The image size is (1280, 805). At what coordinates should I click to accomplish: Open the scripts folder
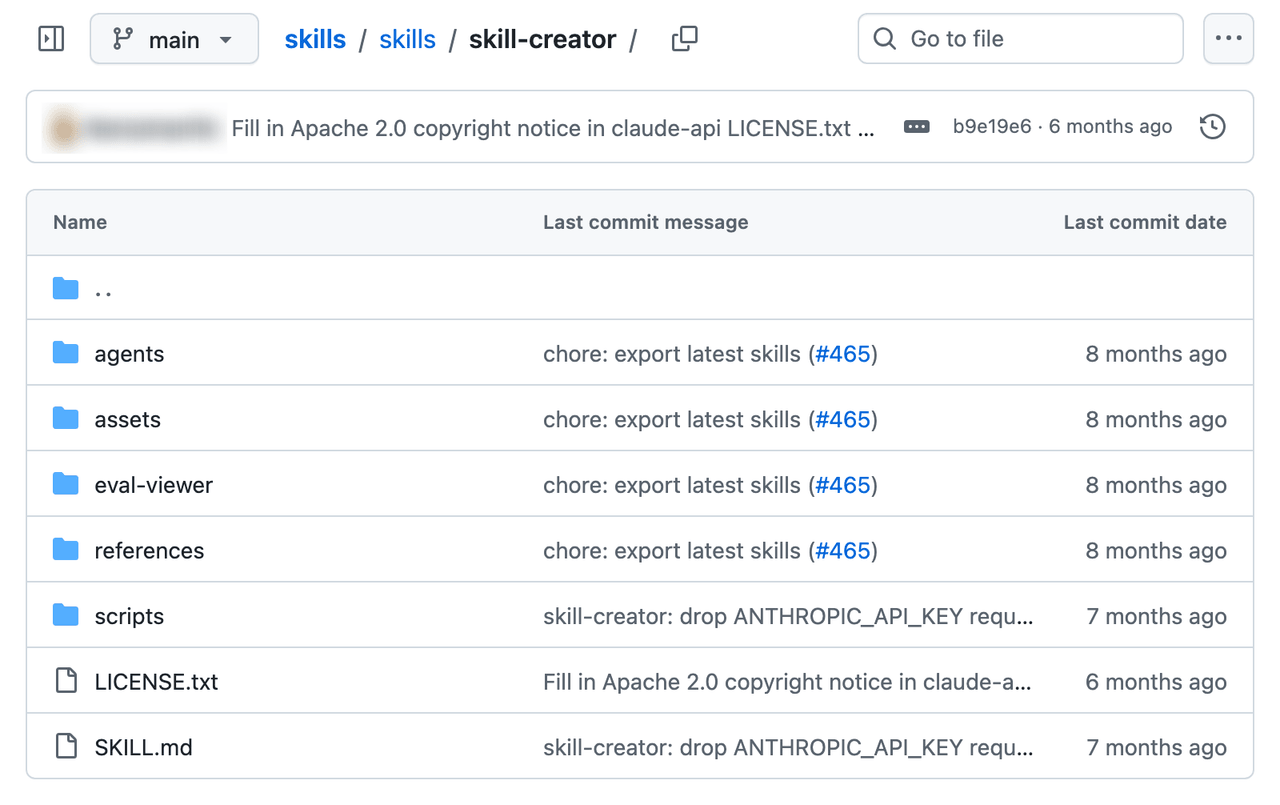point(129,617)
